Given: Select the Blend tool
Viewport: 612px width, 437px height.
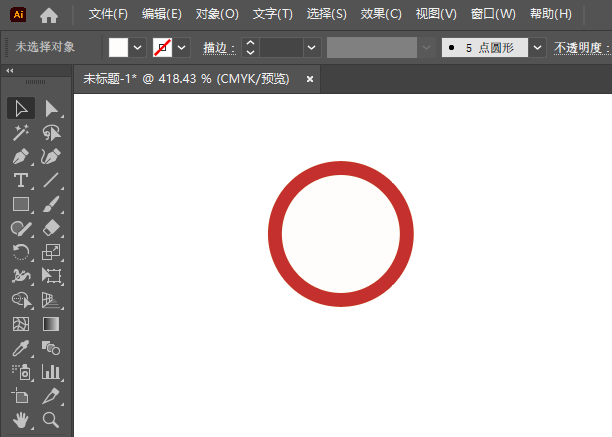Looking at the screenshot, I should click(x=51, y=348).
